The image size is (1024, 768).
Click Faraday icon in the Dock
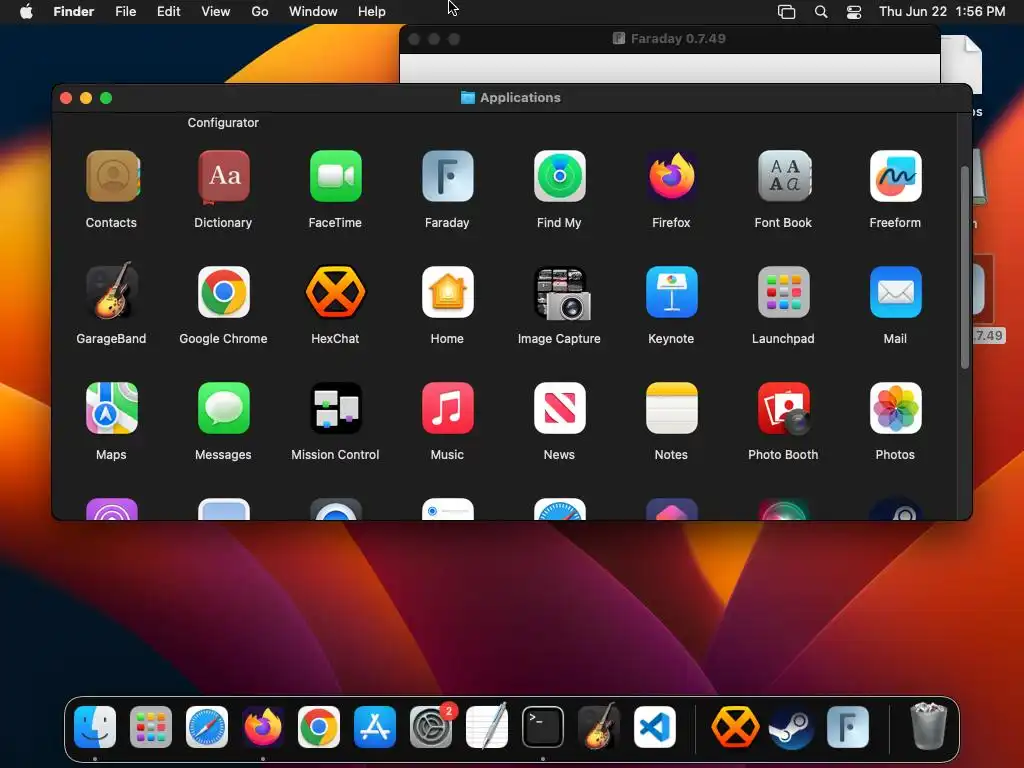(848, 727)
